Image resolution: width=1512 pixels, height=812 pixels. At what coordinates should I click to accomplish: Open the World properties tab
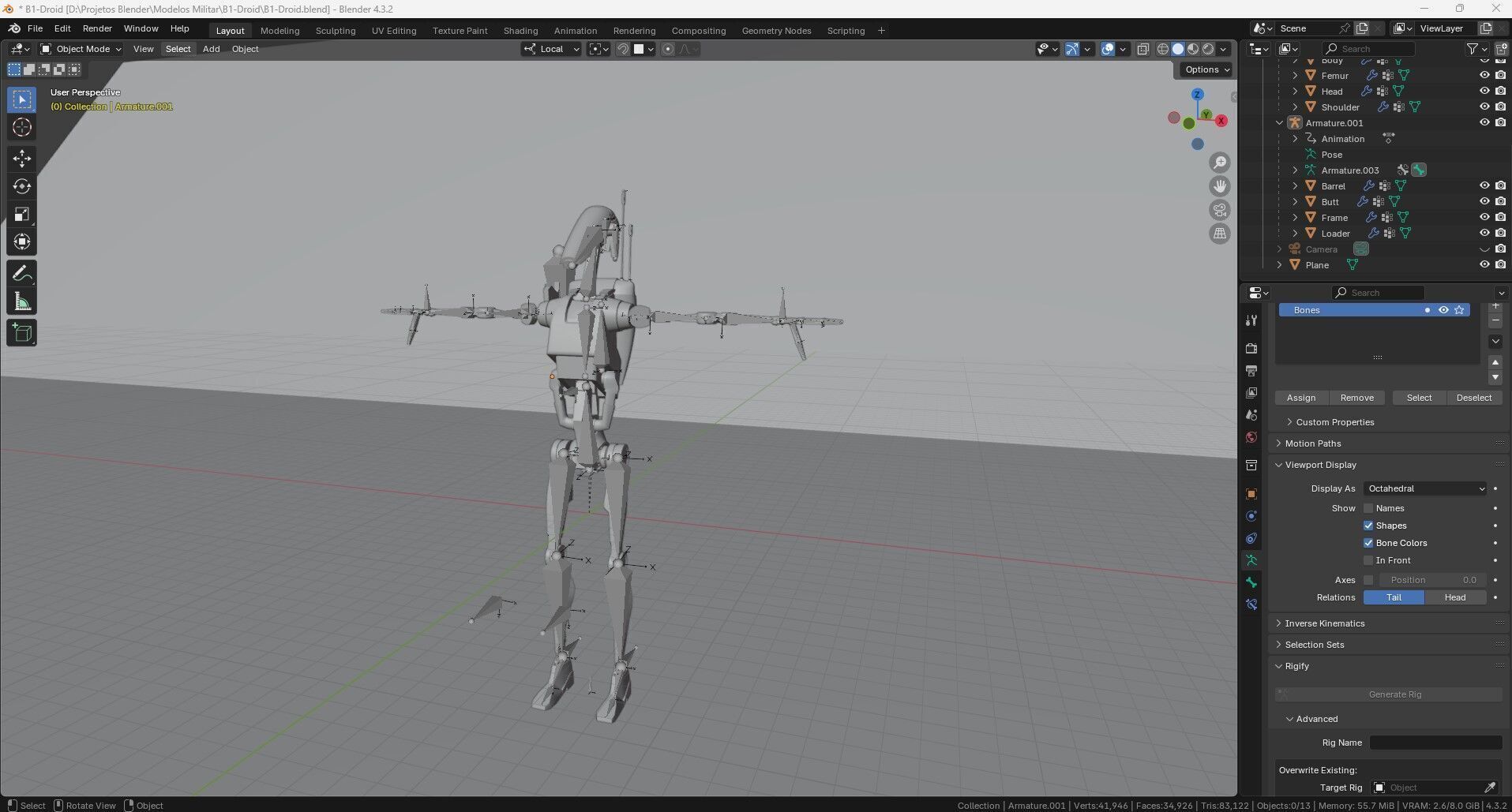[1251, 437]
